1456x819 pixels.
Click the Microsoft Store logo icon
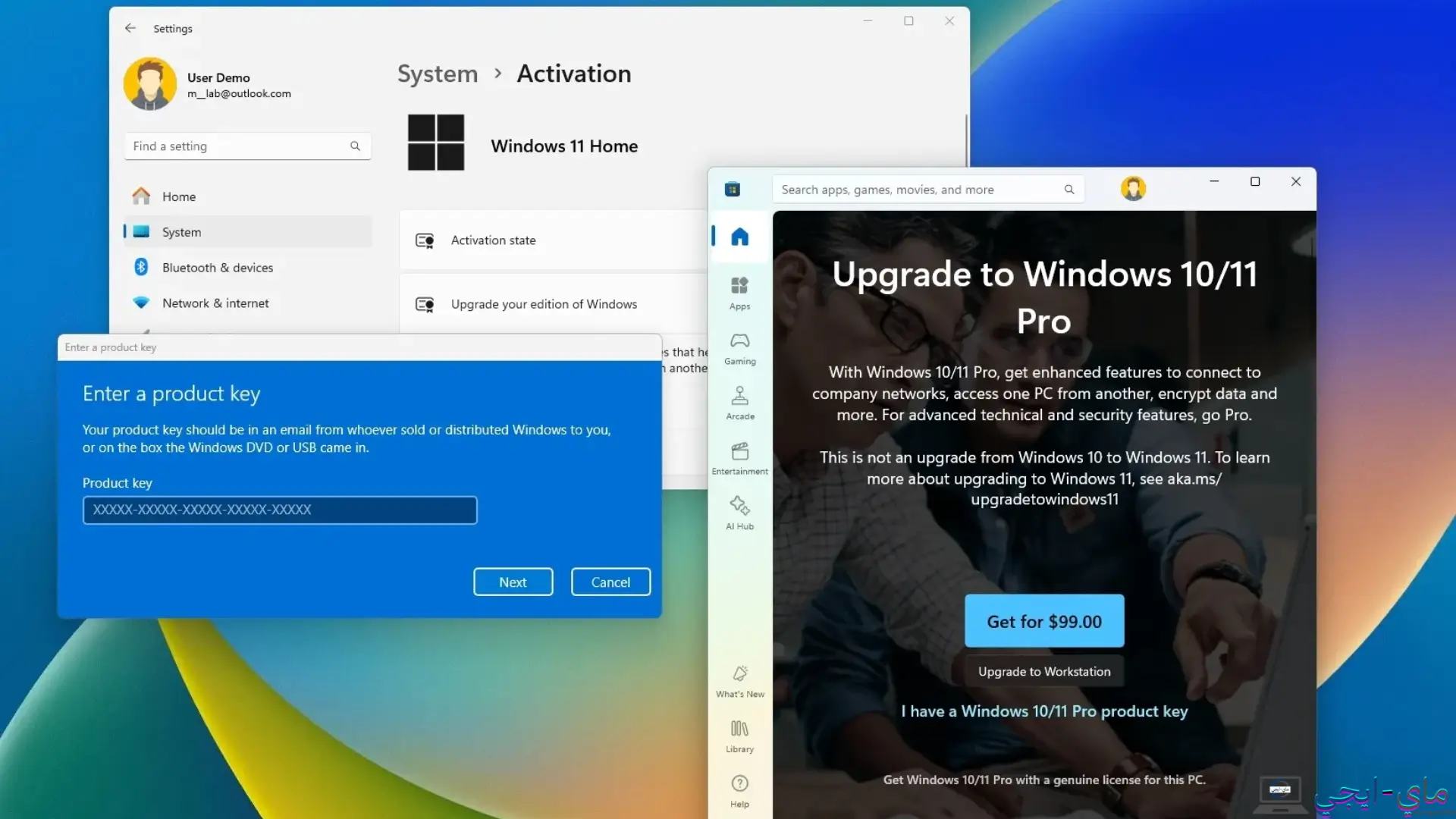733,190
